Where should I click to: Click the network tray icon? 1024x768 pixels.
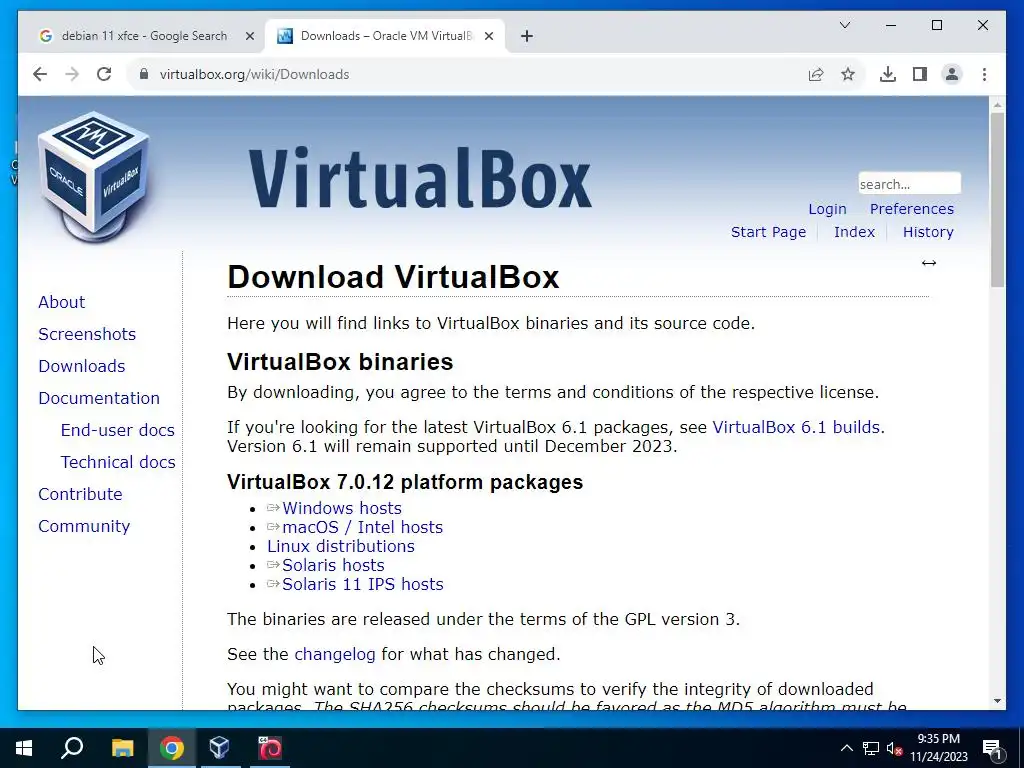pyautogui.click(x=871, y=748)
